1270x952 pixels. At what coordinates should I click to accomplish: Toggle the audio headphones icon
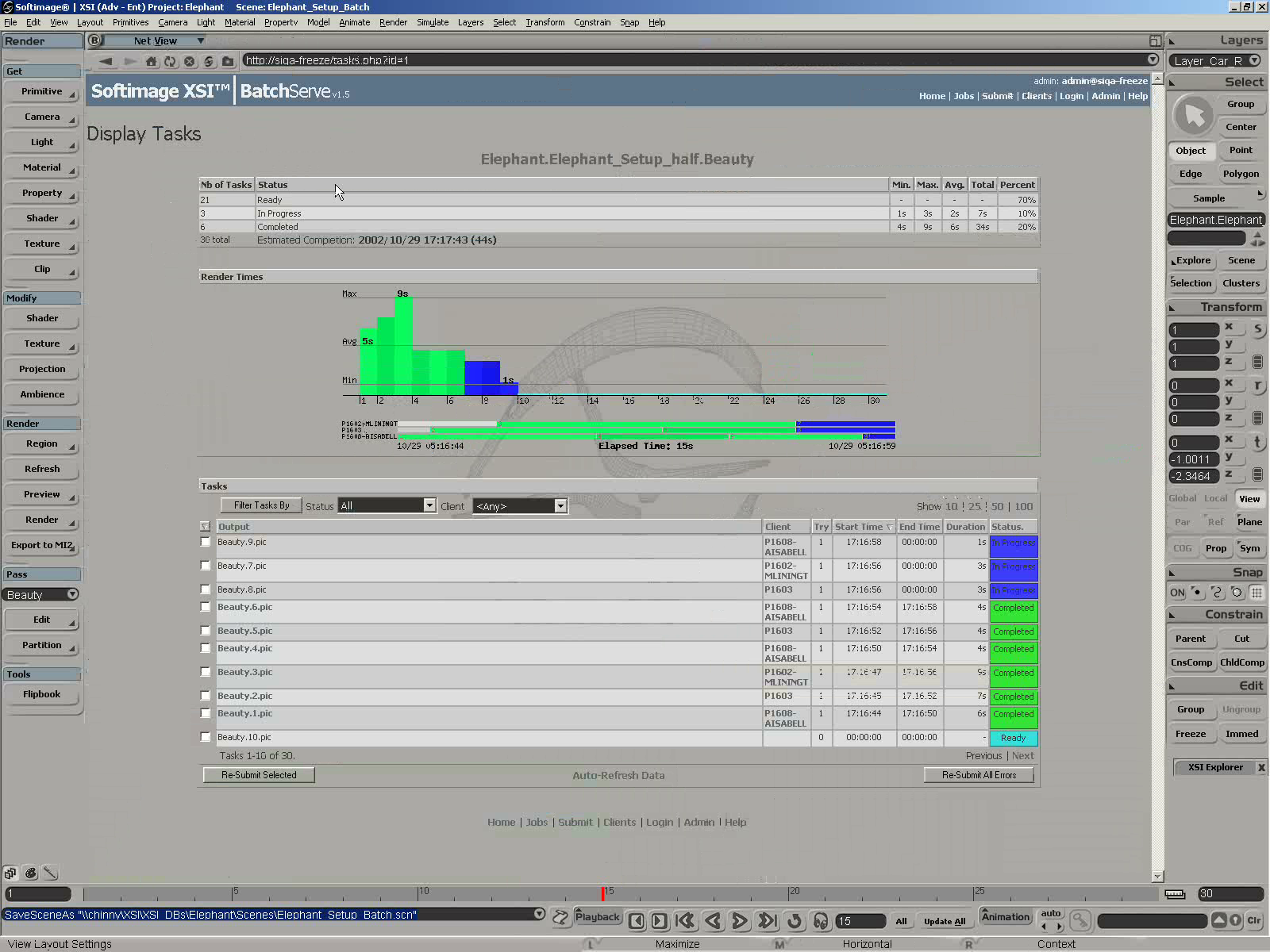(x=821, y=920)
